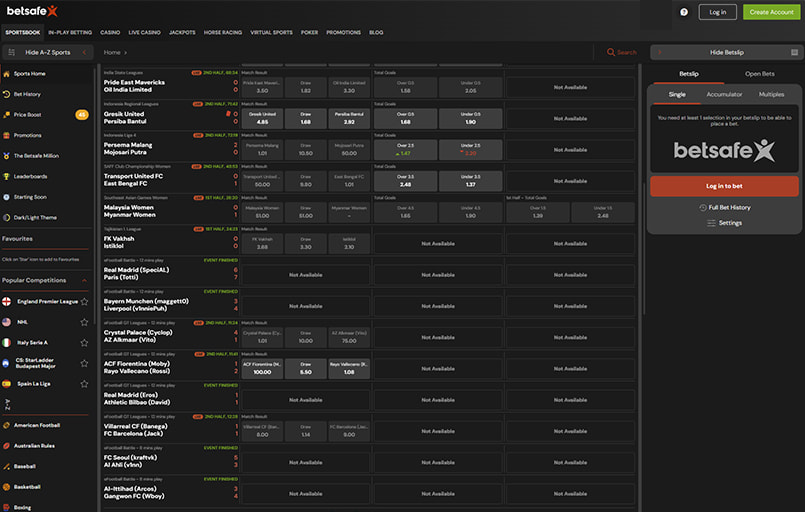Viewport: 805px width, 512px height.
Task: Select the Accumulator betslip tab
Action: 724,94
